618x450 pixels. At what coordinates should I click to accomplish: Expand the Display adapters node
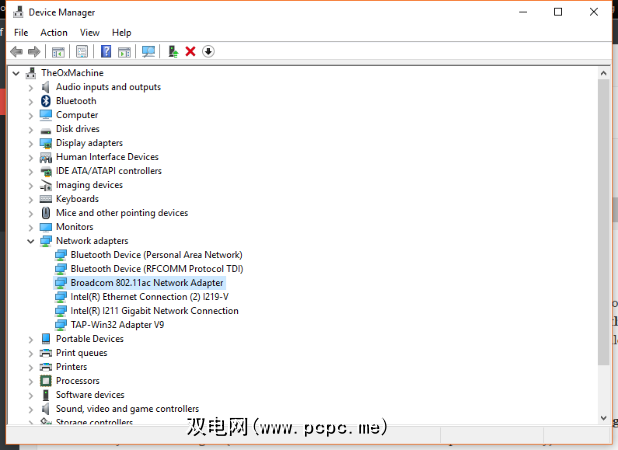[x=31, y=143]
